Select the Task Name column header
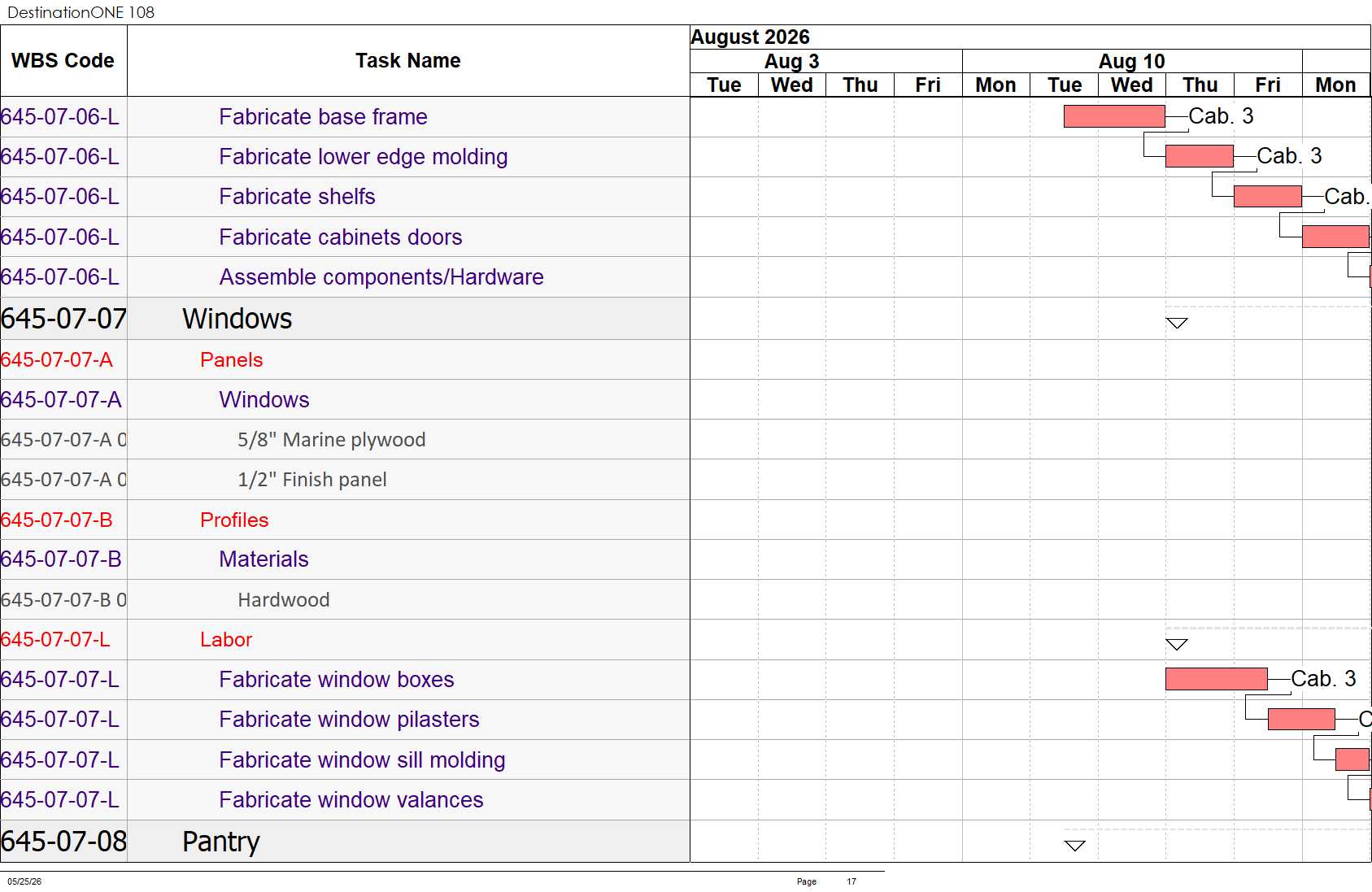 (408, 61)
